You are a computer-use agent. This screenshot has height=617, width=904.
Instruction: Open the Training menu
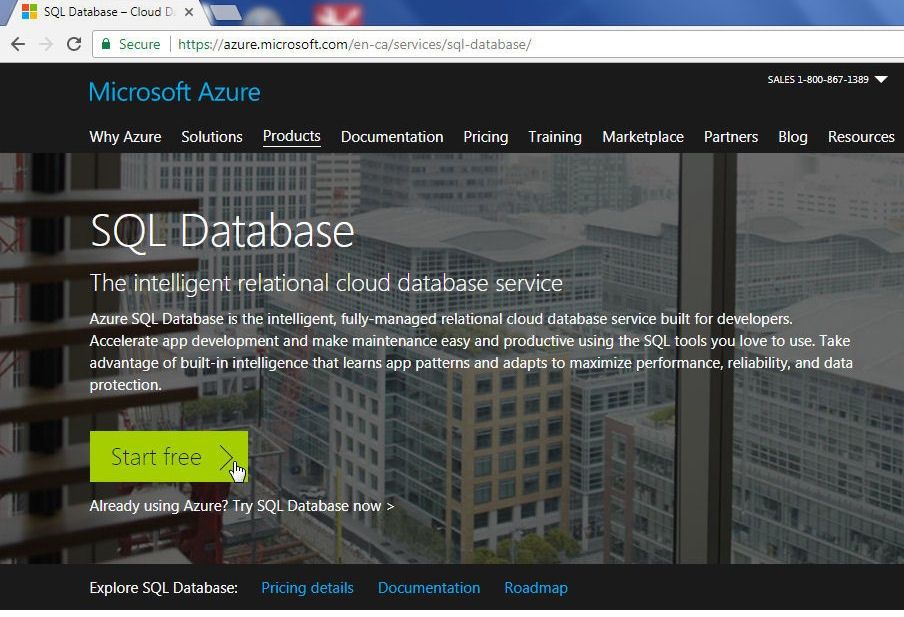coord(554,136)
